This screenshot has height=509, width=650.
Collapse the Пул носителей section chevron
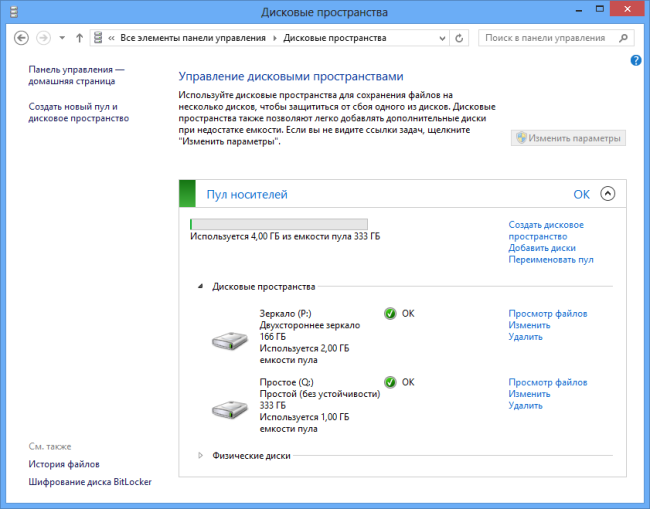tap(608, 194)
